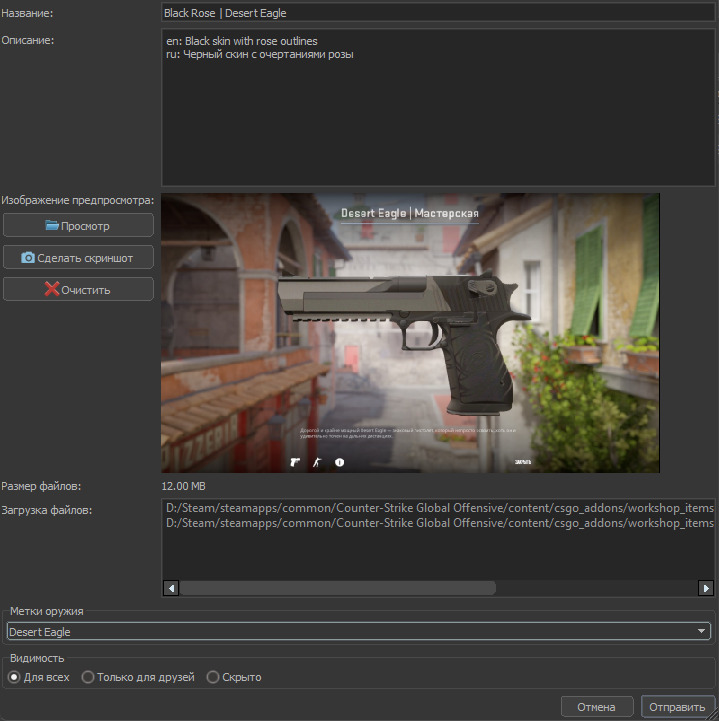Select the Только для друзей option
719x721 pixels.
pos(138,677)
